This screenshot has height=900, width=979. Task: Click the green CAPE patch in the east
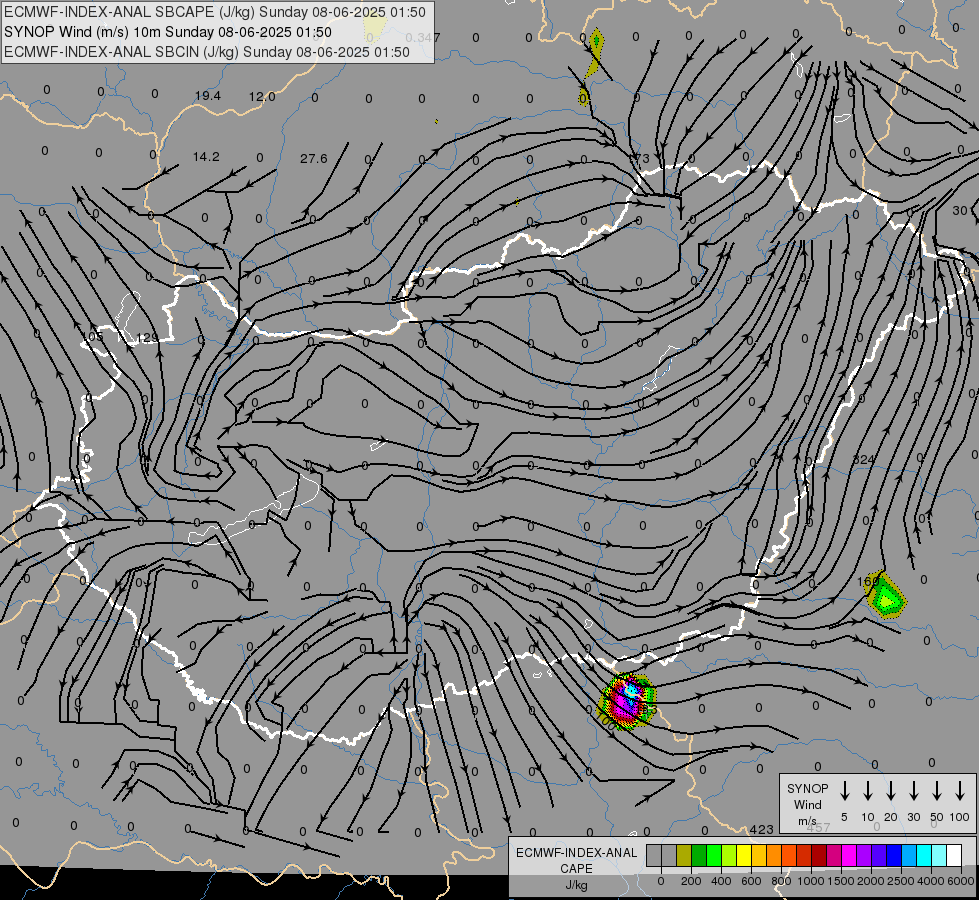click(887, 596)
